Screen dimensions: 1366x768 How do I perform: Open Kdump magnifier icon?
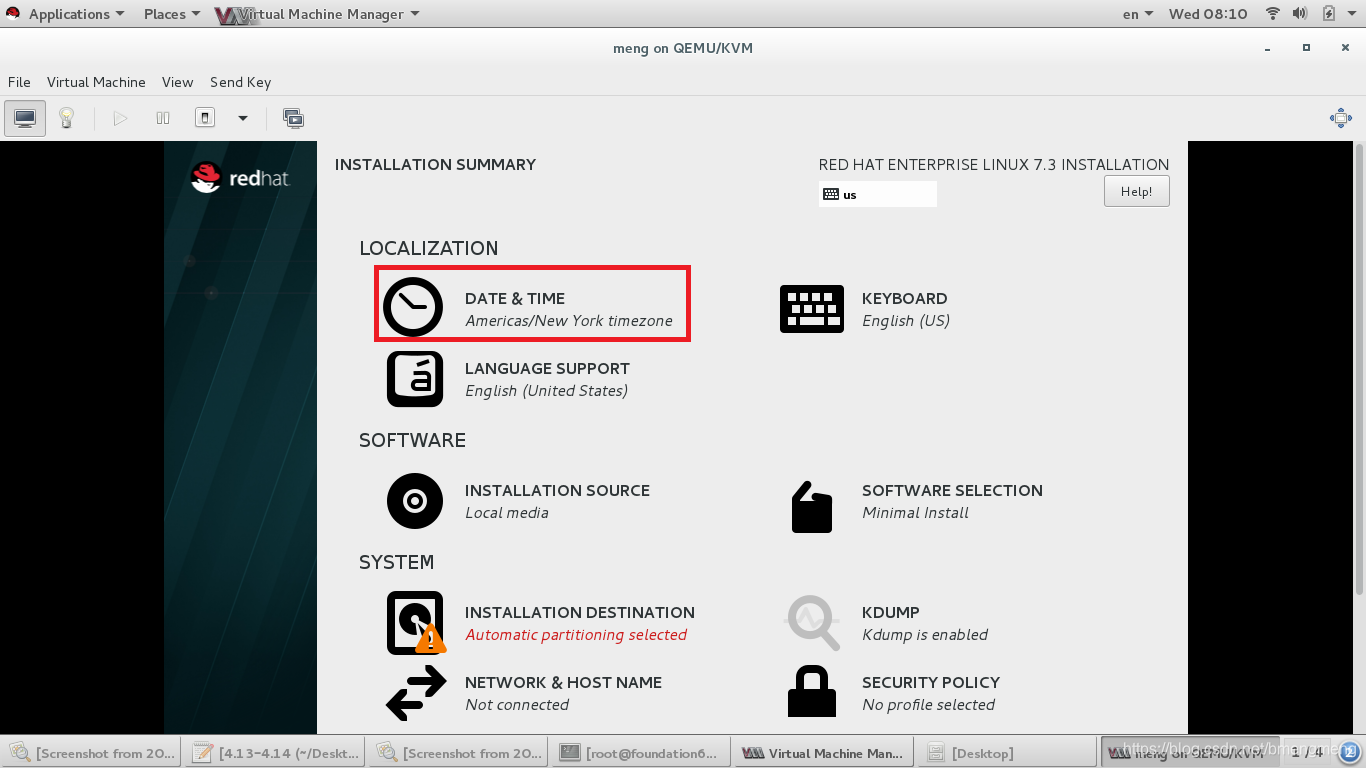click(x=812, y=623)
